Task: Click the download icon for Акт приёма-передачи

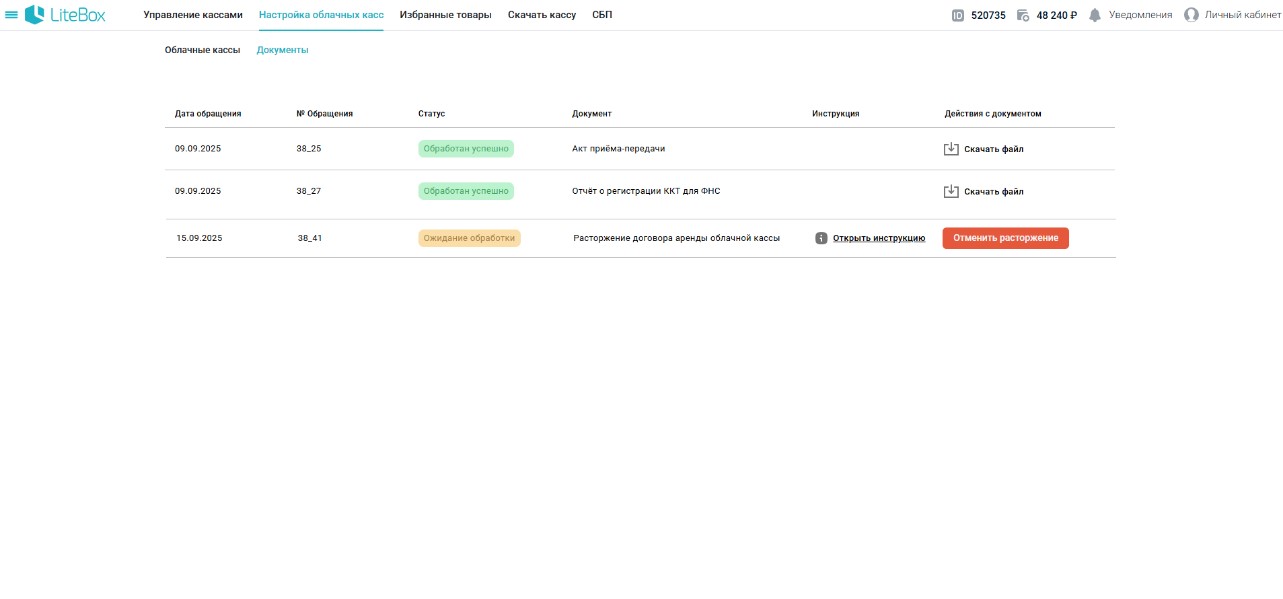Action: click(x=951, y=149)
